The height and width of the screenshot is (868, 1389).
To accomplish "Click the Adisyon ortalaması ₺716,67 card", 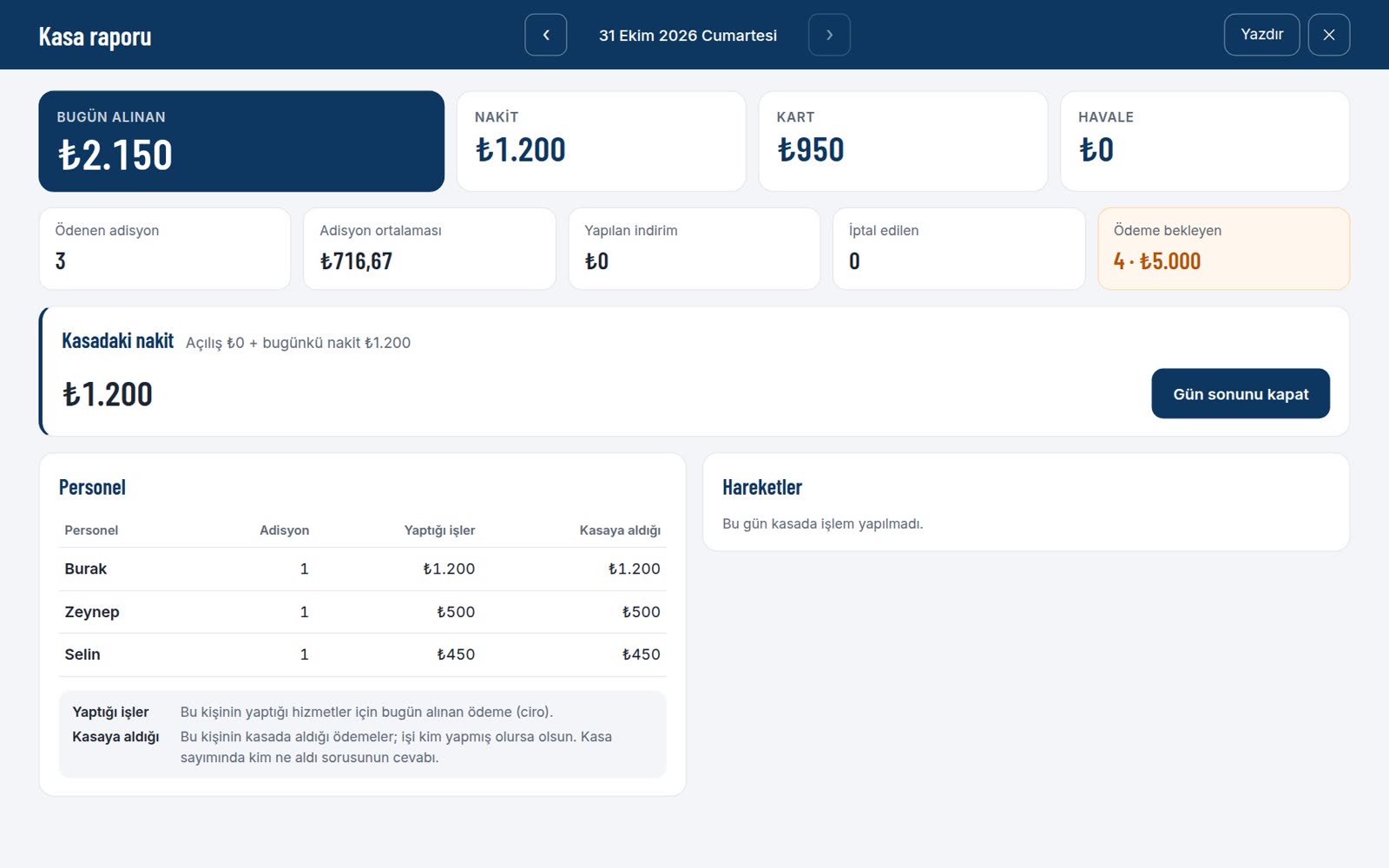I will click(430, 248).
